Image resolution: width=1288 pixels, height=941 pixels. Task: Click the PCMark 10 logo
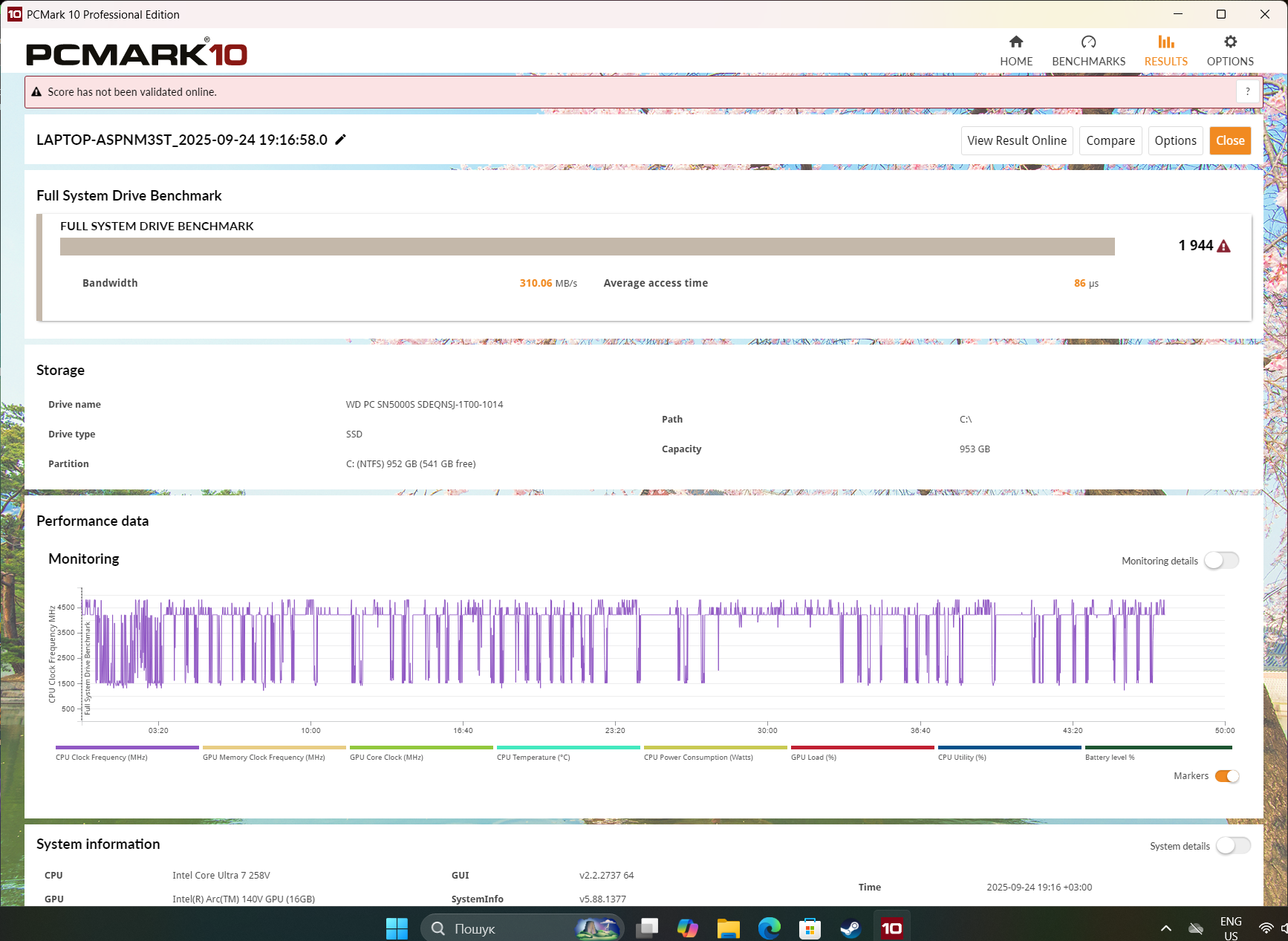point(137,53)
